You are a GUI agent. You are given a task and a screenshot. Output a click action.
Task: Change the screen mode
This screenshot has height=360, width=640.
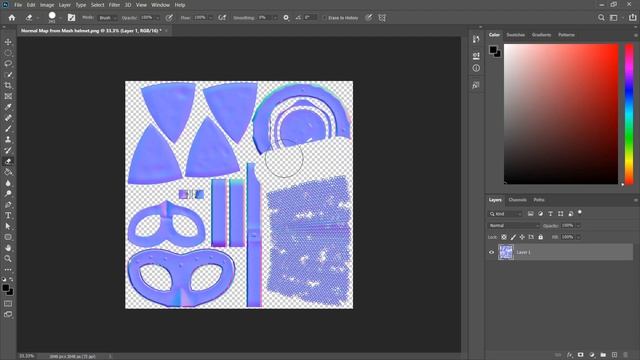8,314
